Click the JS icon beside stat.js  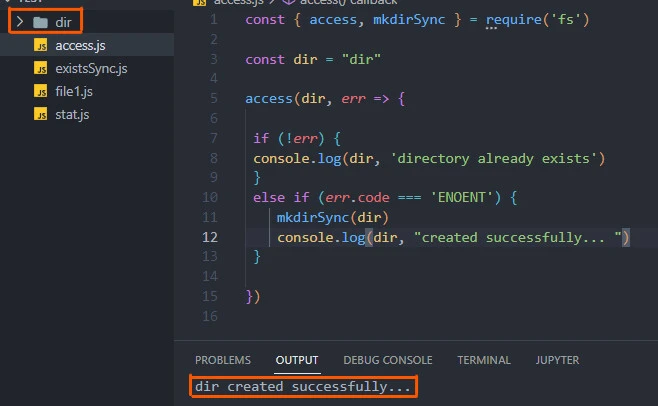tap(40, 114)
